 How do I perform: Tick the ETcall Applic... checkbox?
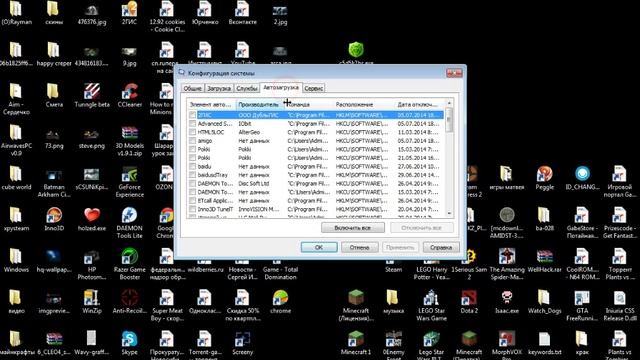coord(192,201)
